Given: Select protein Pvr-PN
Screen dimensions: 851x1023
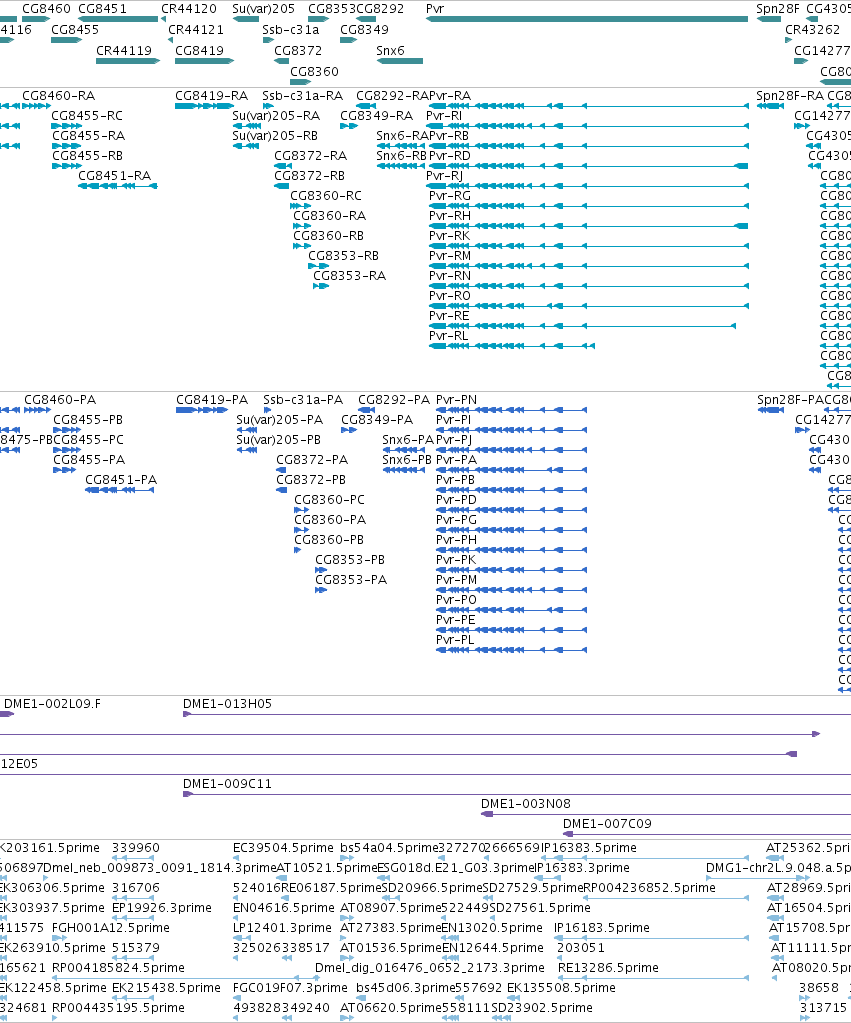Looking at the screenshot, I should [456, 400].
